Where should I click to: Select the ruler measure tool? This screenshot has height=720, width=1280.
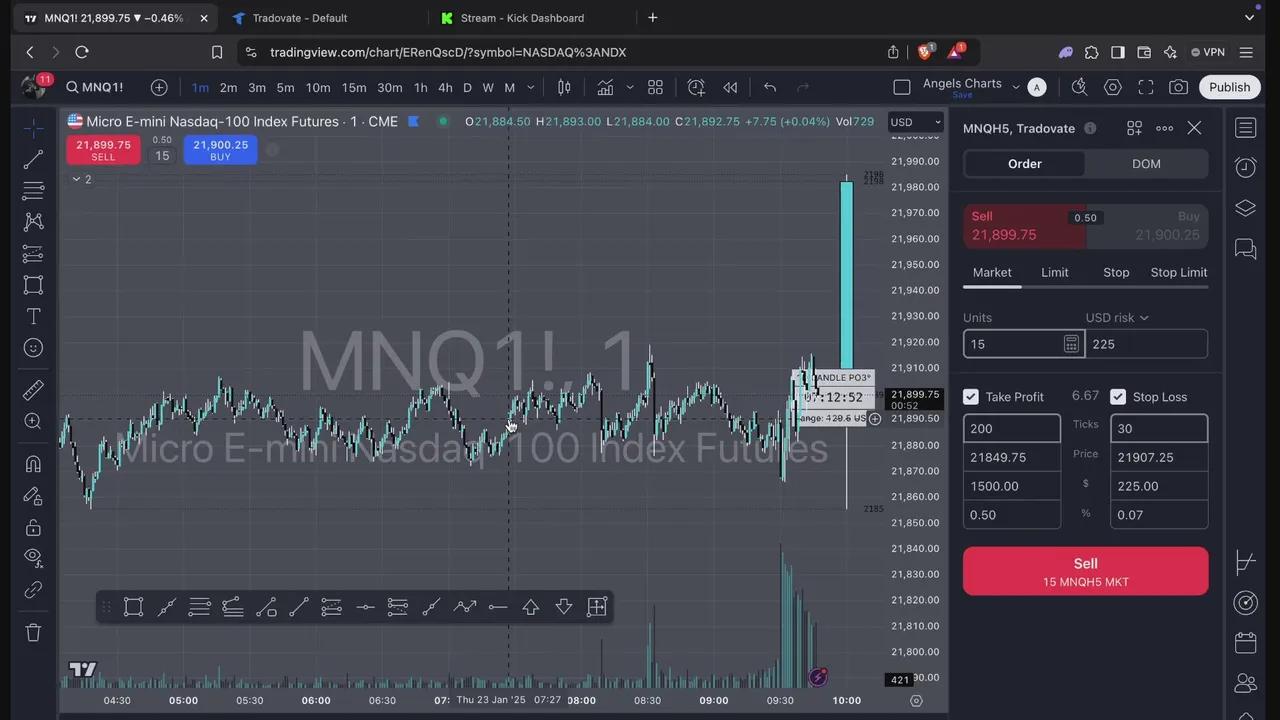point(33,390)
